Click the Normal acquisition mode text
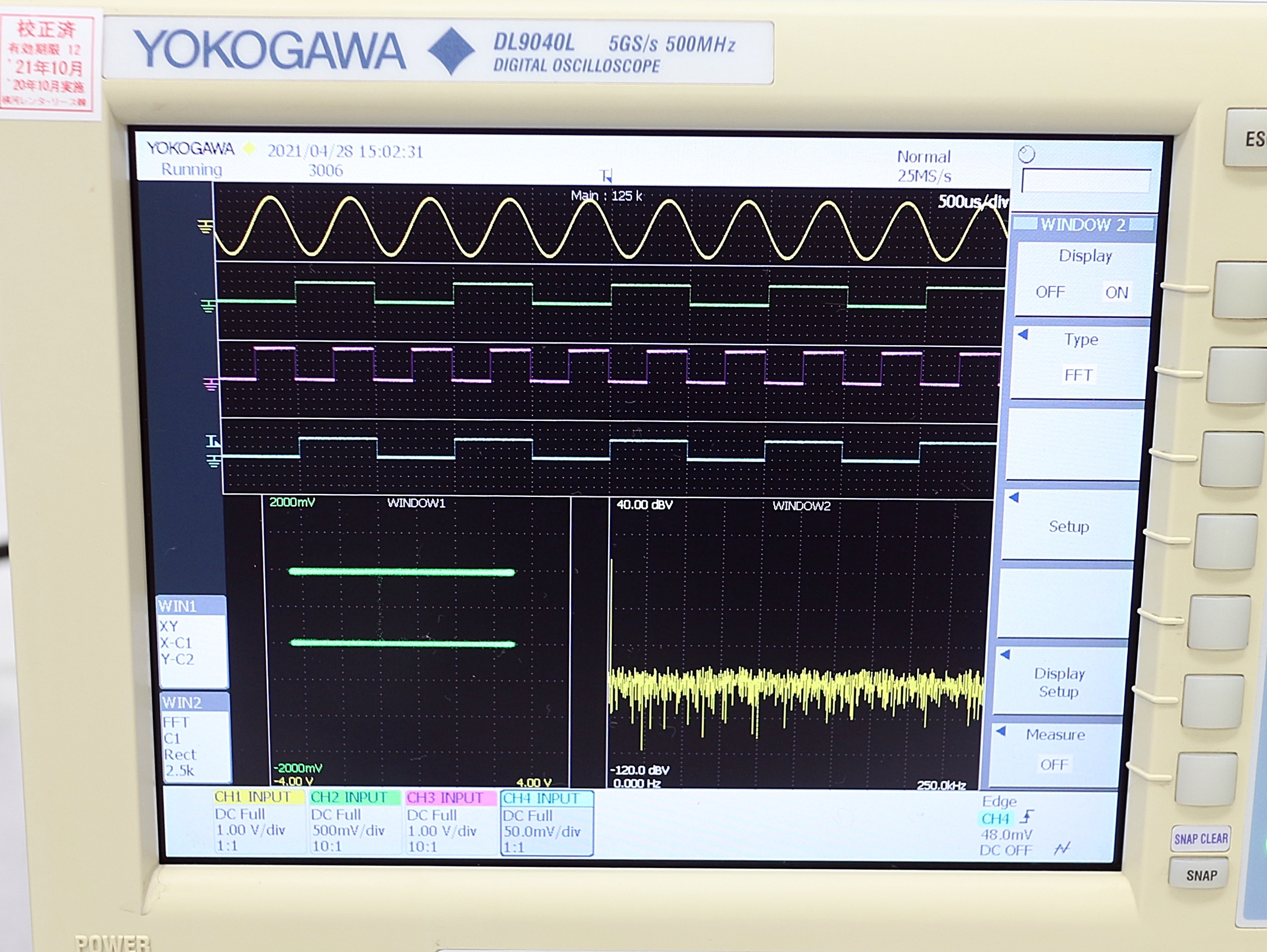Viewport: 1267px width, 952px height. [923, 156]
